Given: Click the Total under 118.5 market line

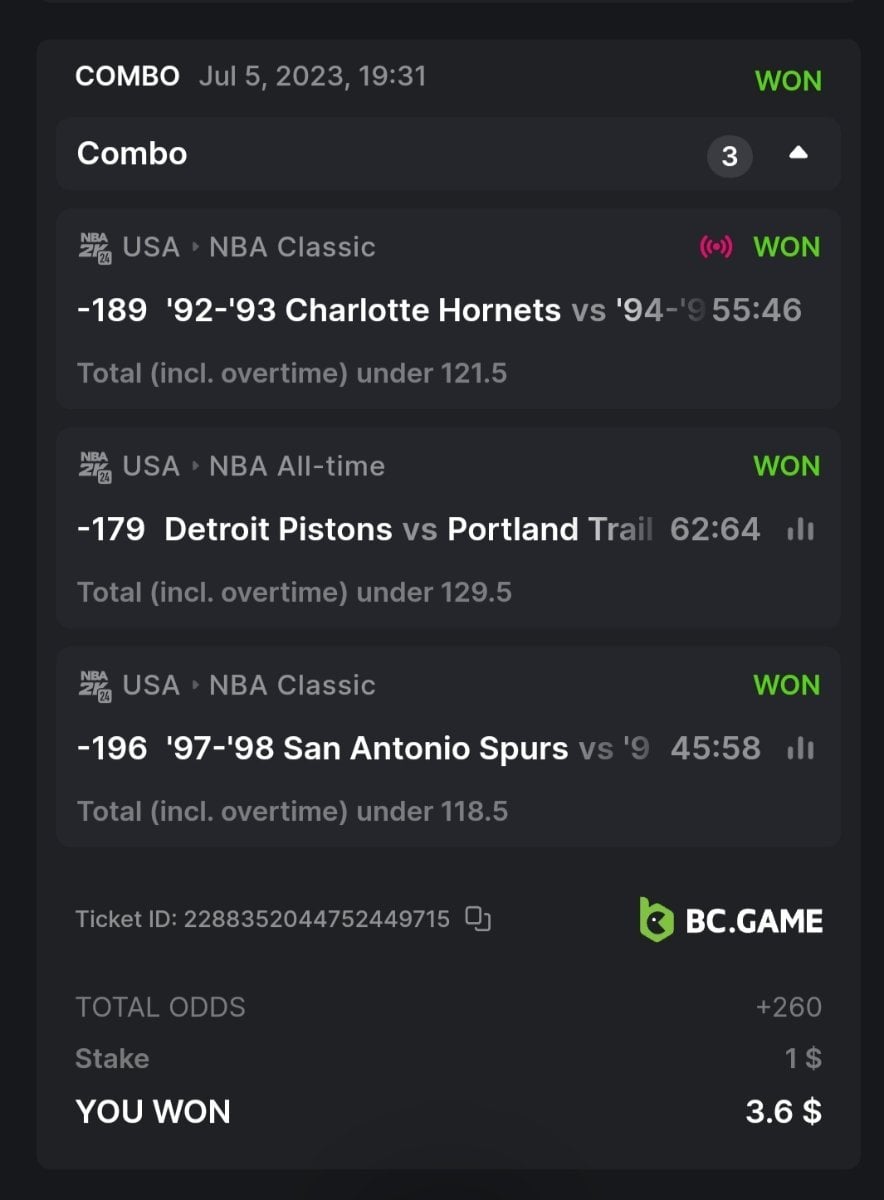Looking at the screenshot, I should [x=292, y=811].
